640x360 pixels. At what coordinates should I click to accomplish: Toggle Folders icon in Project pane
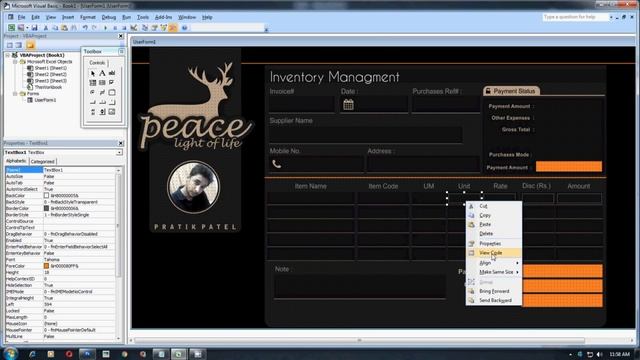point(30,45)
